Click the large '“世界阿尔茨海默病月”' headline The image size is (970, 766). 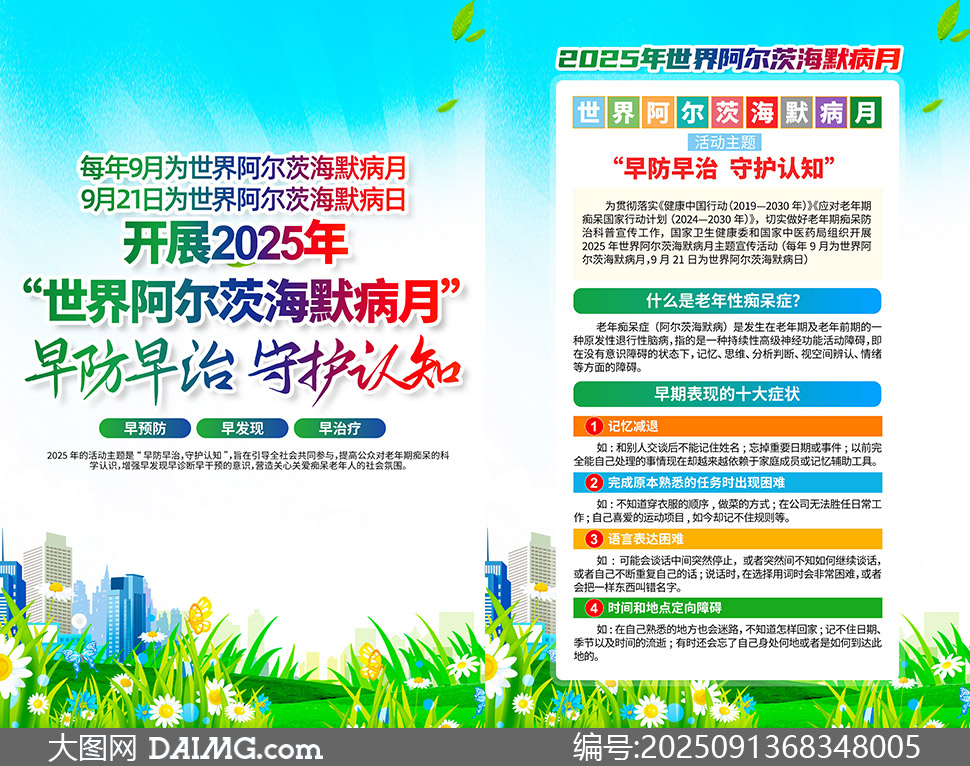(242, 301)
